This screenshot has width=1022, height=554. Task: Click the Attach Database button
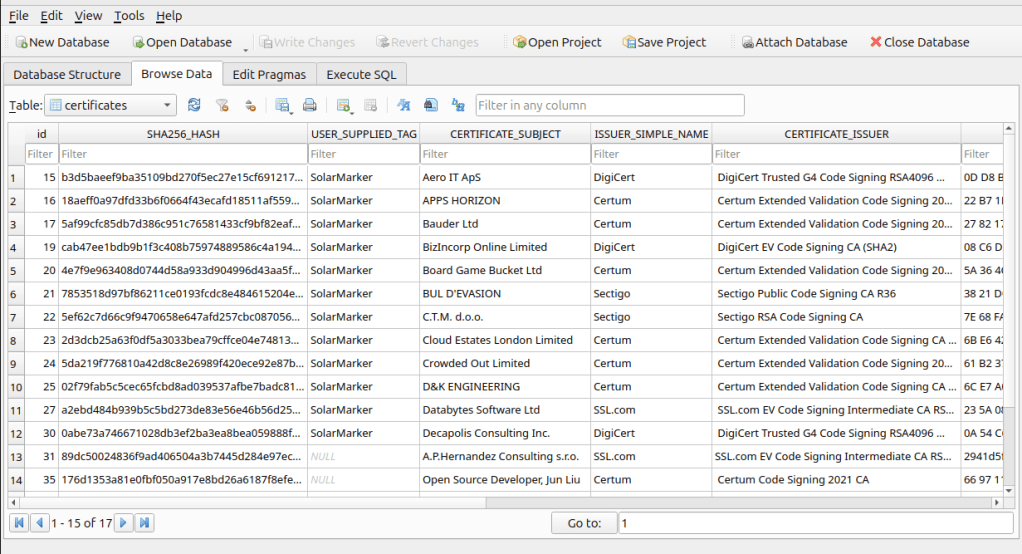794,42
